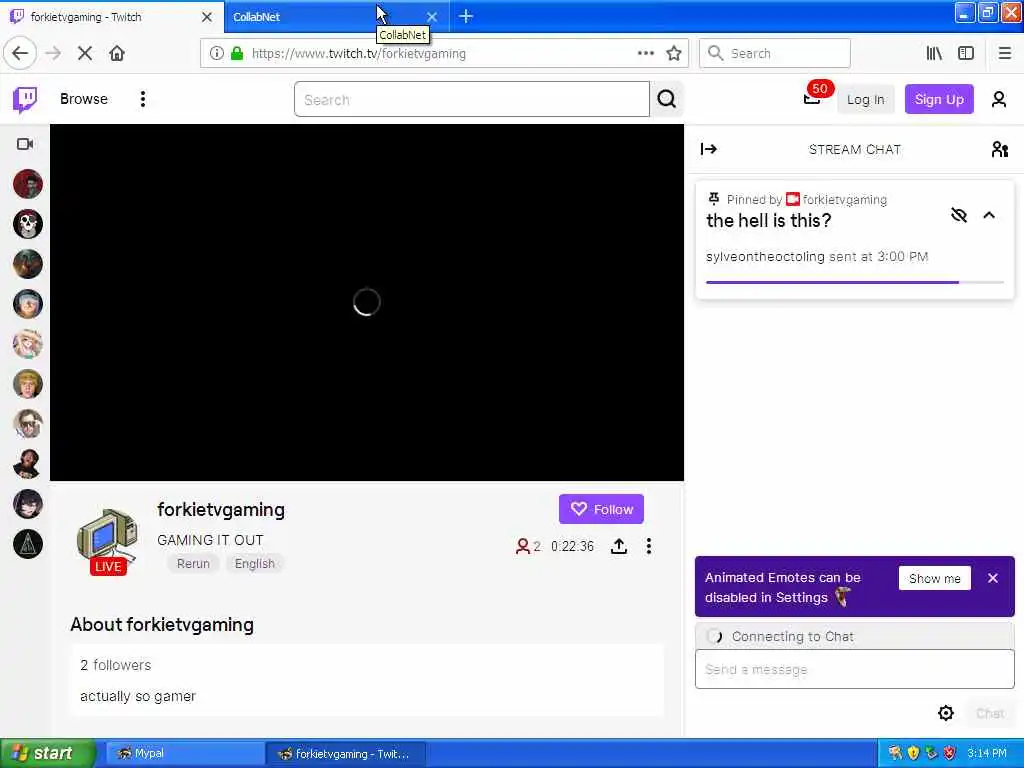Viewport: 1024px width, 768px height.
Task: Toggle the browser sidebar view
Action: click(966, 54)
